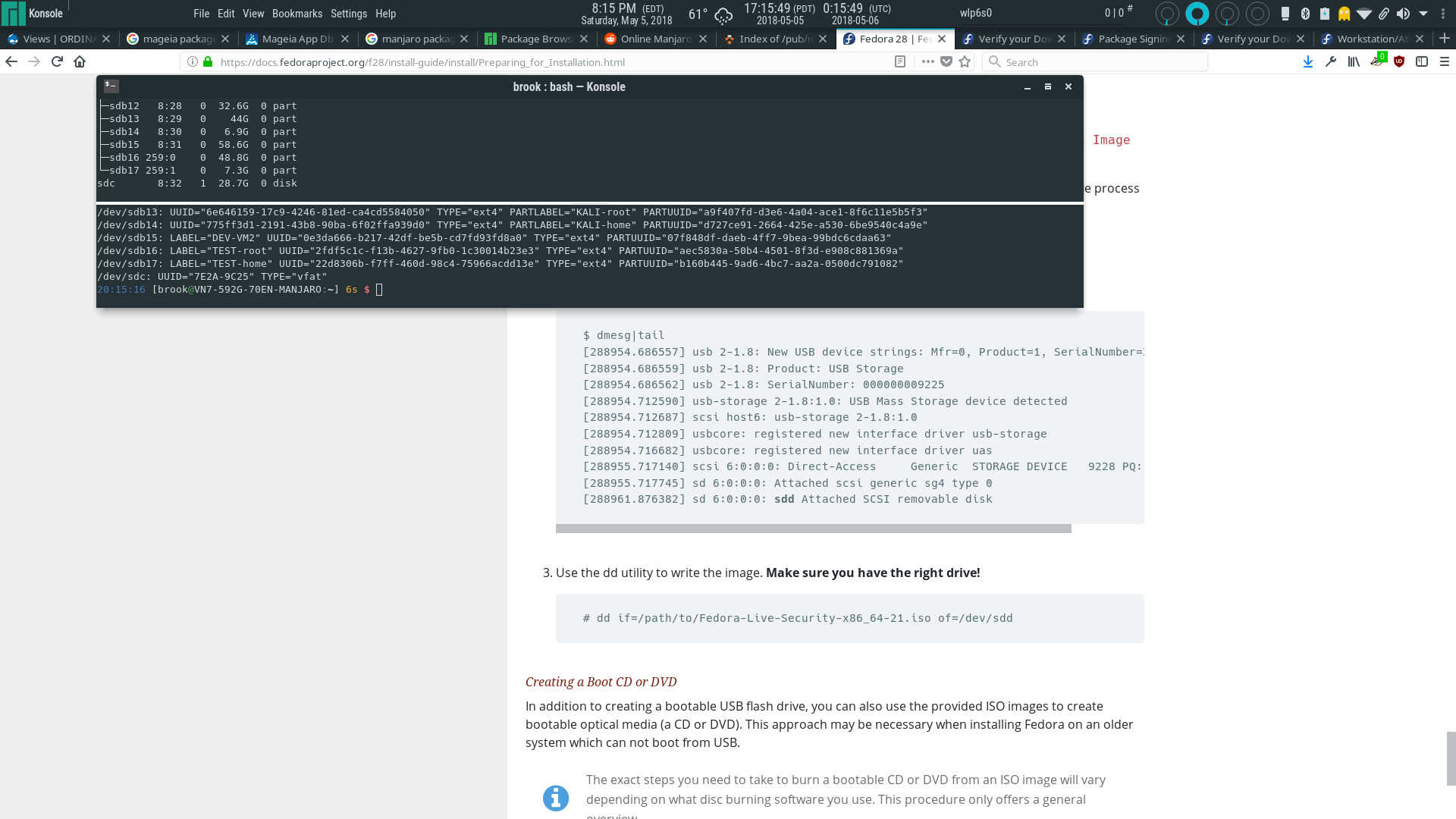
Task: Click page vertical scrollbar thumb
Action: pos(1451,758)
